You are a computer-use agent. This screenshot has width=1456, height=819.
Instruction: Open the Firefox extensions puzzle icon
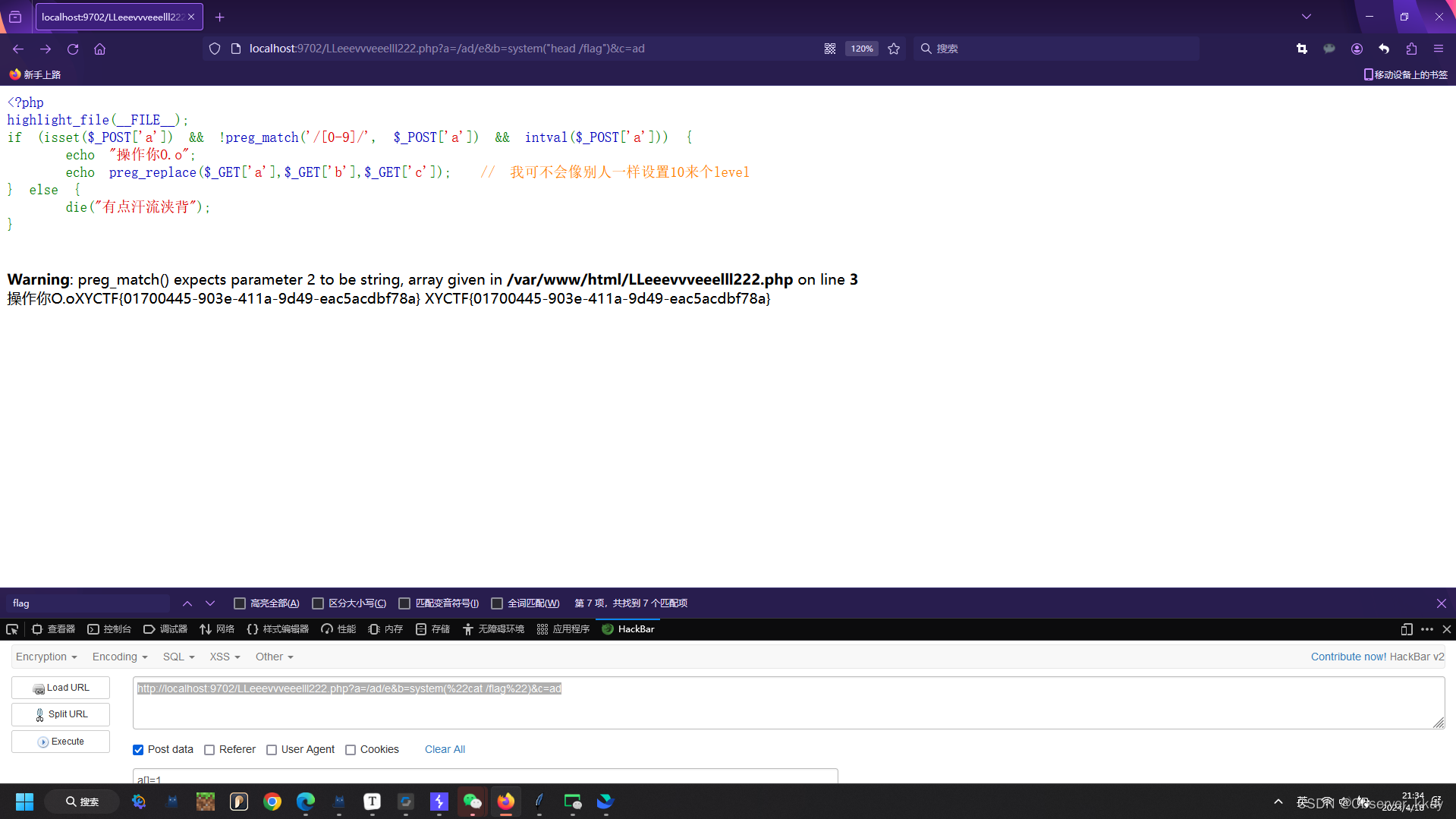point(1410,49)
